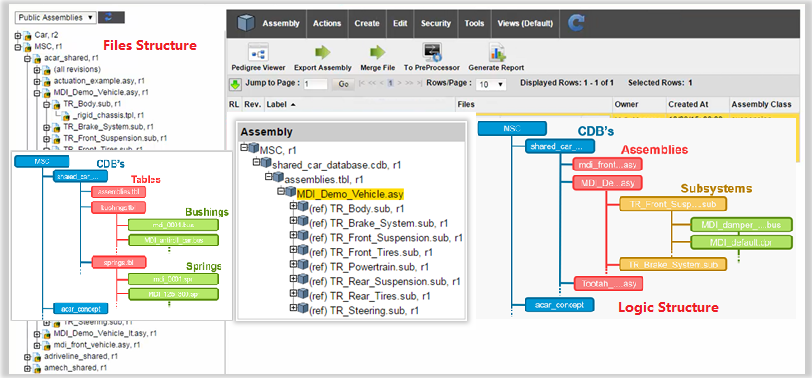The height and width of the screenshot is (378, 812).
Task: Click the Export Assembly green arrow
Action: [323, 52]
